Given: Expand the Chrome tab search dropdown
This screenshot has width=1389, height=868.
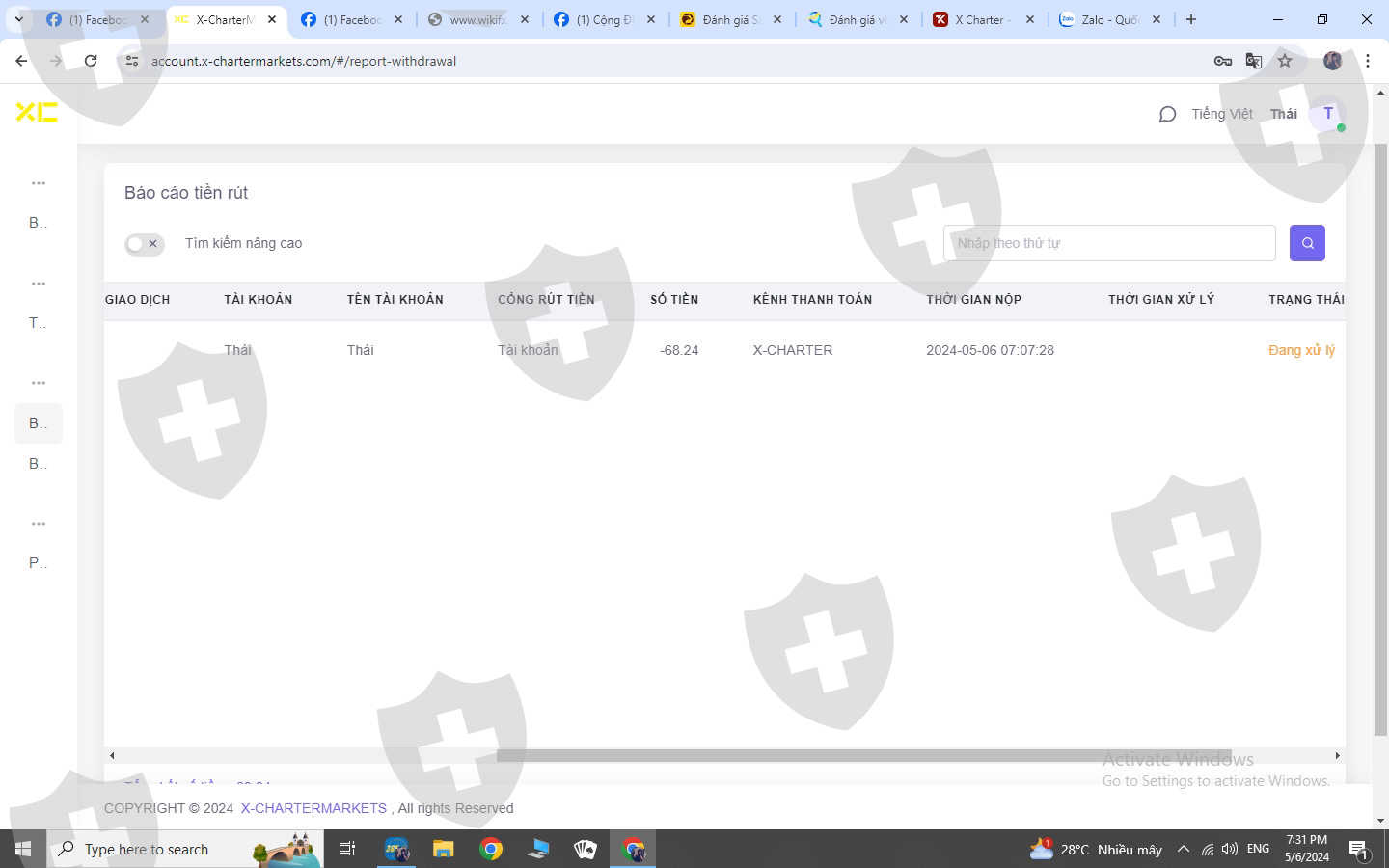Looking at the screenshot, I should [x=18, y=19].
